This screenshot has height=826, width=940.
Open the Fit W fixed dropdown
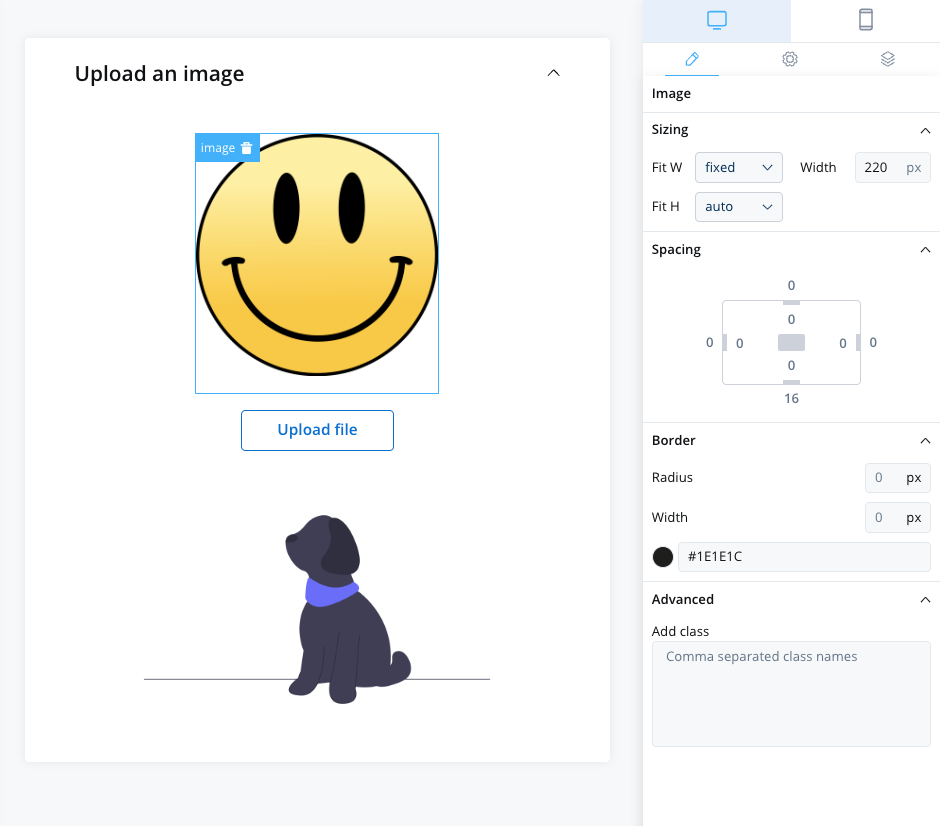739,167
